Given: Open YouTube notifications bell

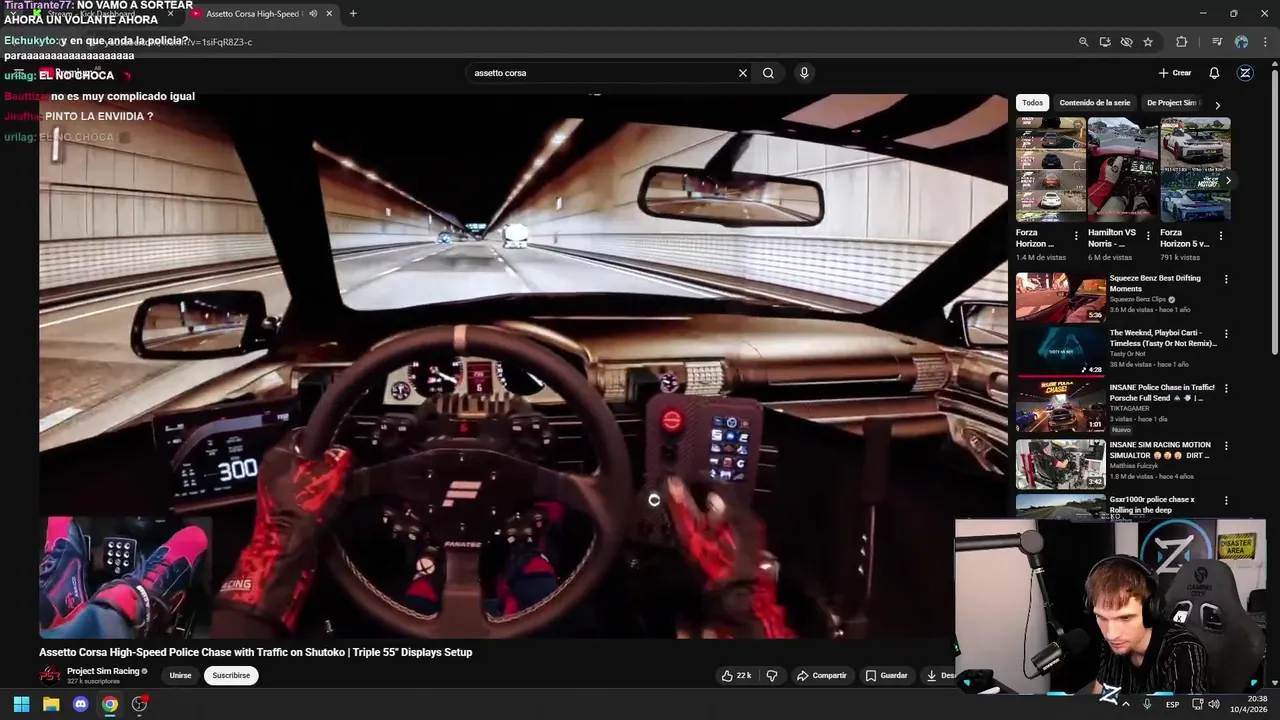Looking at the screenshot, I should (1214, 73).
